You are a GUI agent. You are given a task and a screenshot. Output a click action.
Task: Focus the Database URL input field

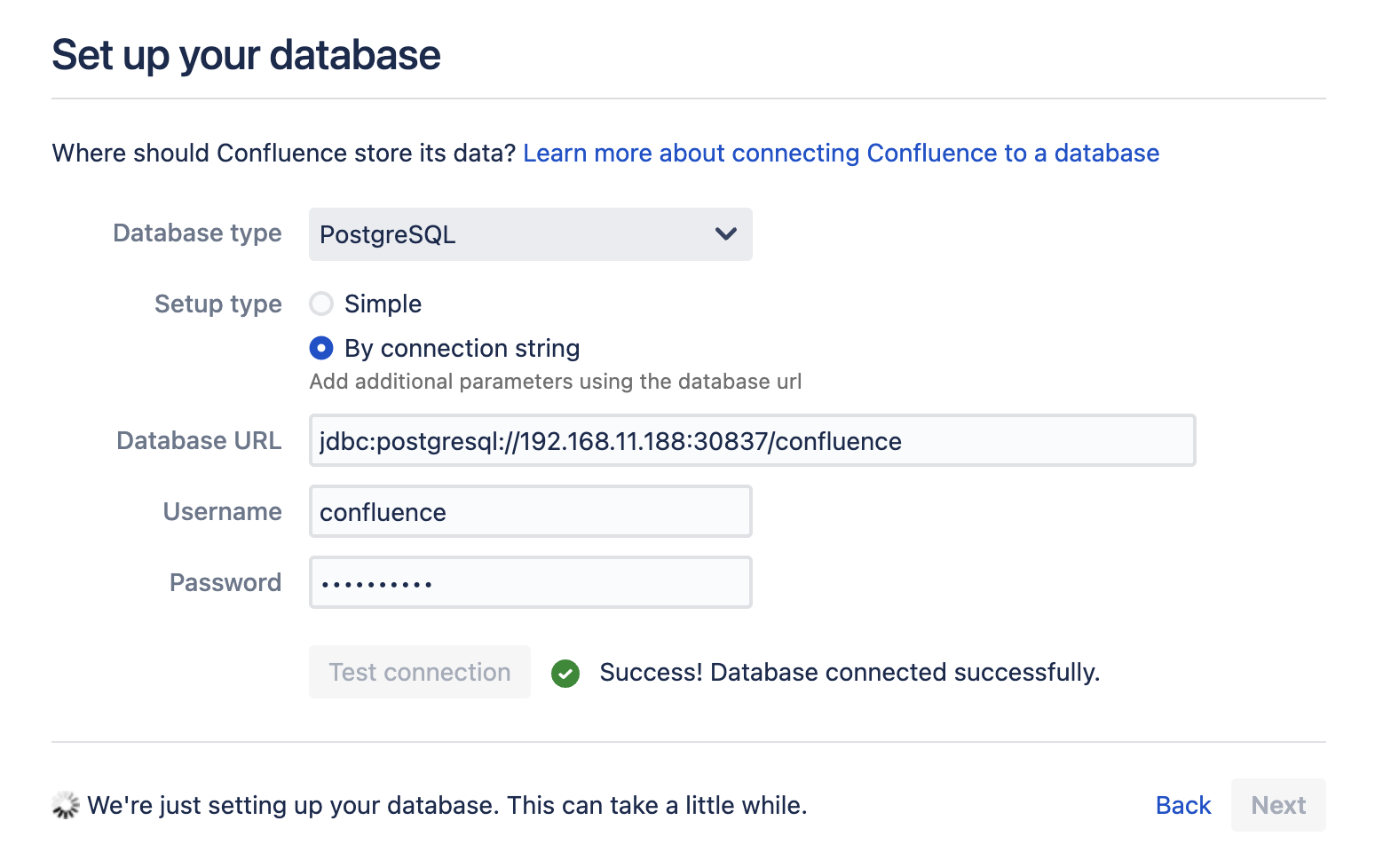tap(751, 441)
